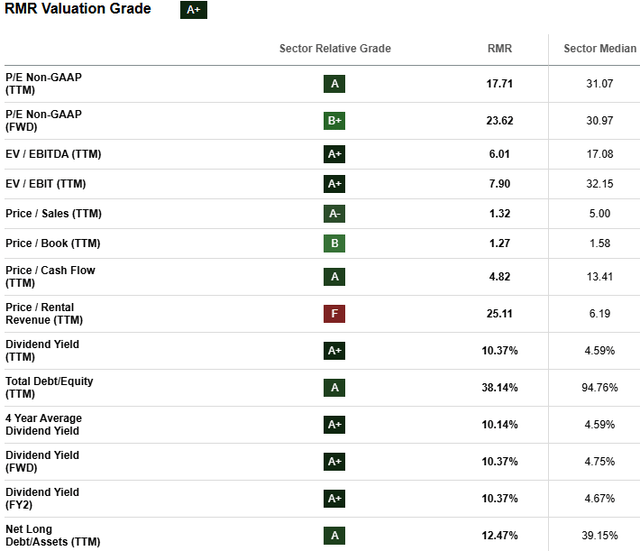This screenshot has height=551, width=640.
Task: Click the Sector Median column header
Action: [x=600, y=49]
